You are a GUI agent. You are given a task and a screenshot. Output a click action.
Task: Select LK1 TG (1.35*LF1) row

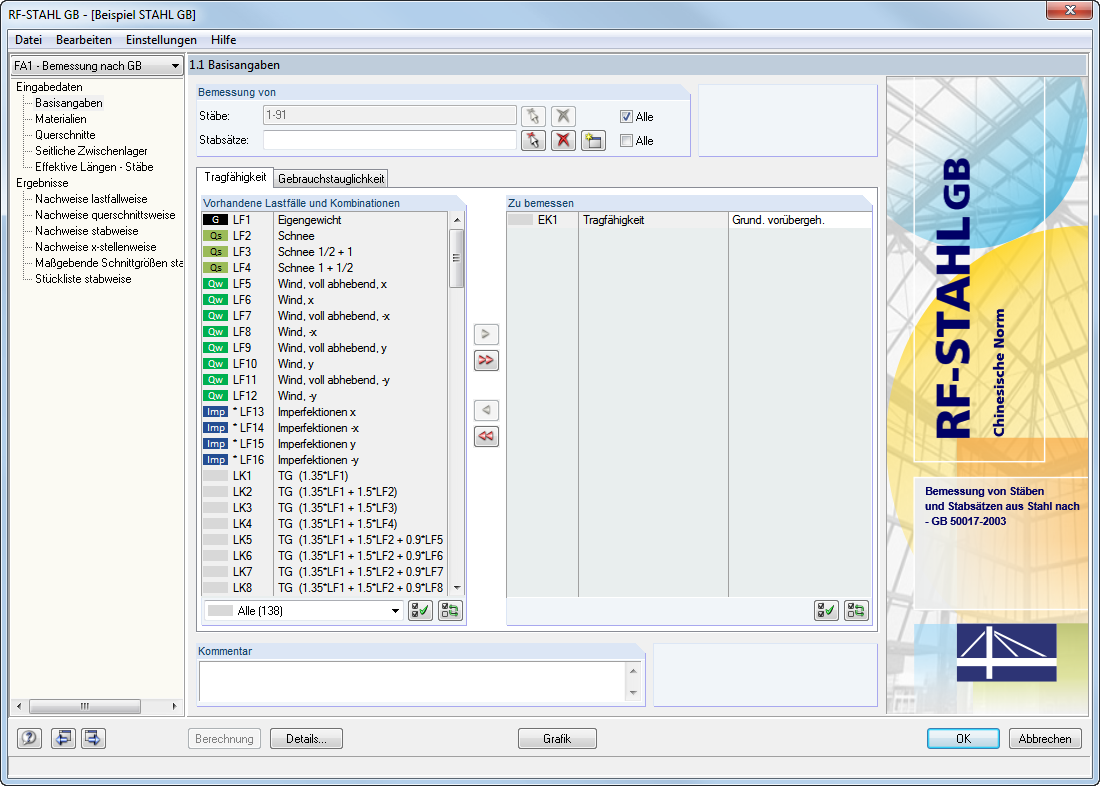325,476
